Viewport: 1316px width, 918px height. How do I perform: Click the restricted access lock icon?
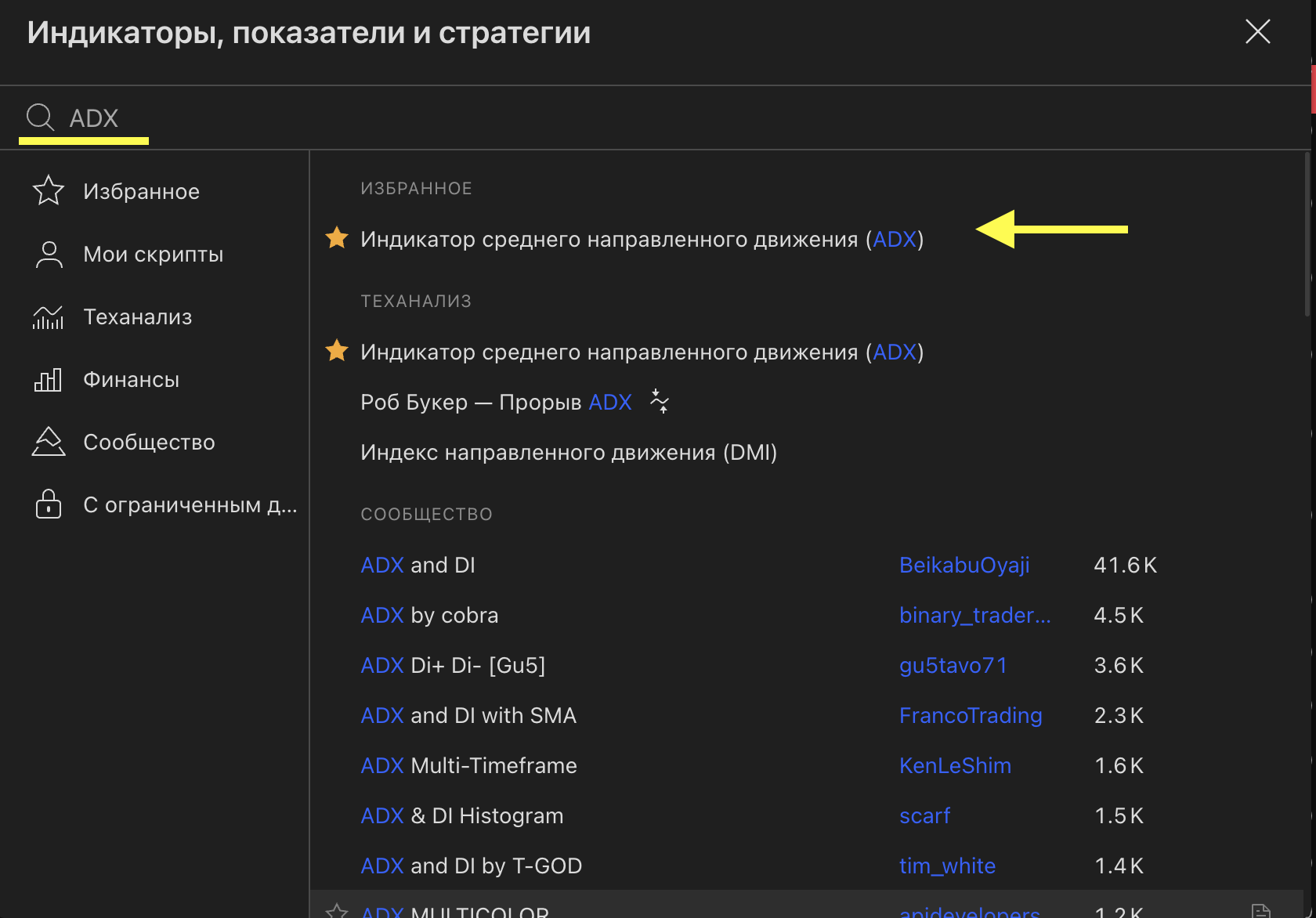coord(49,504)
